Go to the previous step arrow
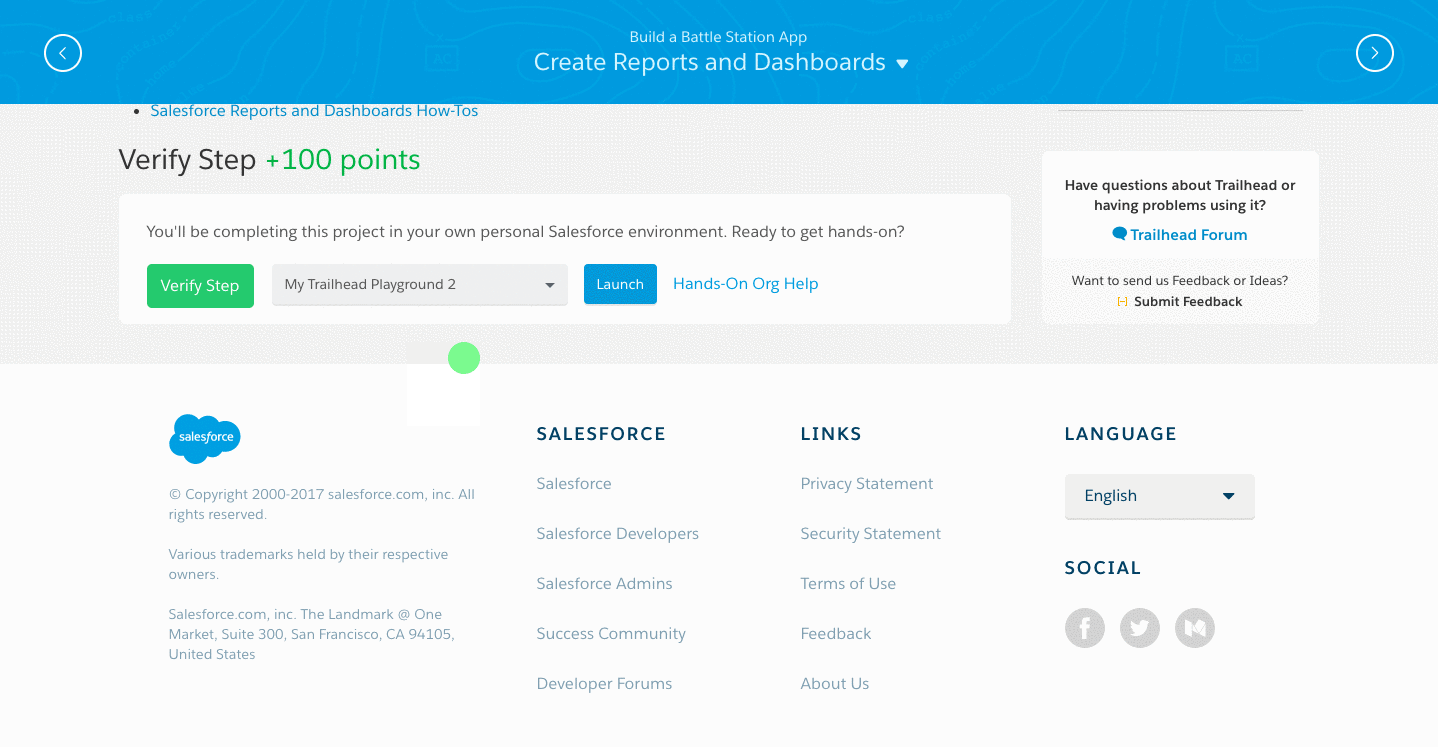Image resolution: width=1438 pixels, height=747 pixels. click(63, 53)
